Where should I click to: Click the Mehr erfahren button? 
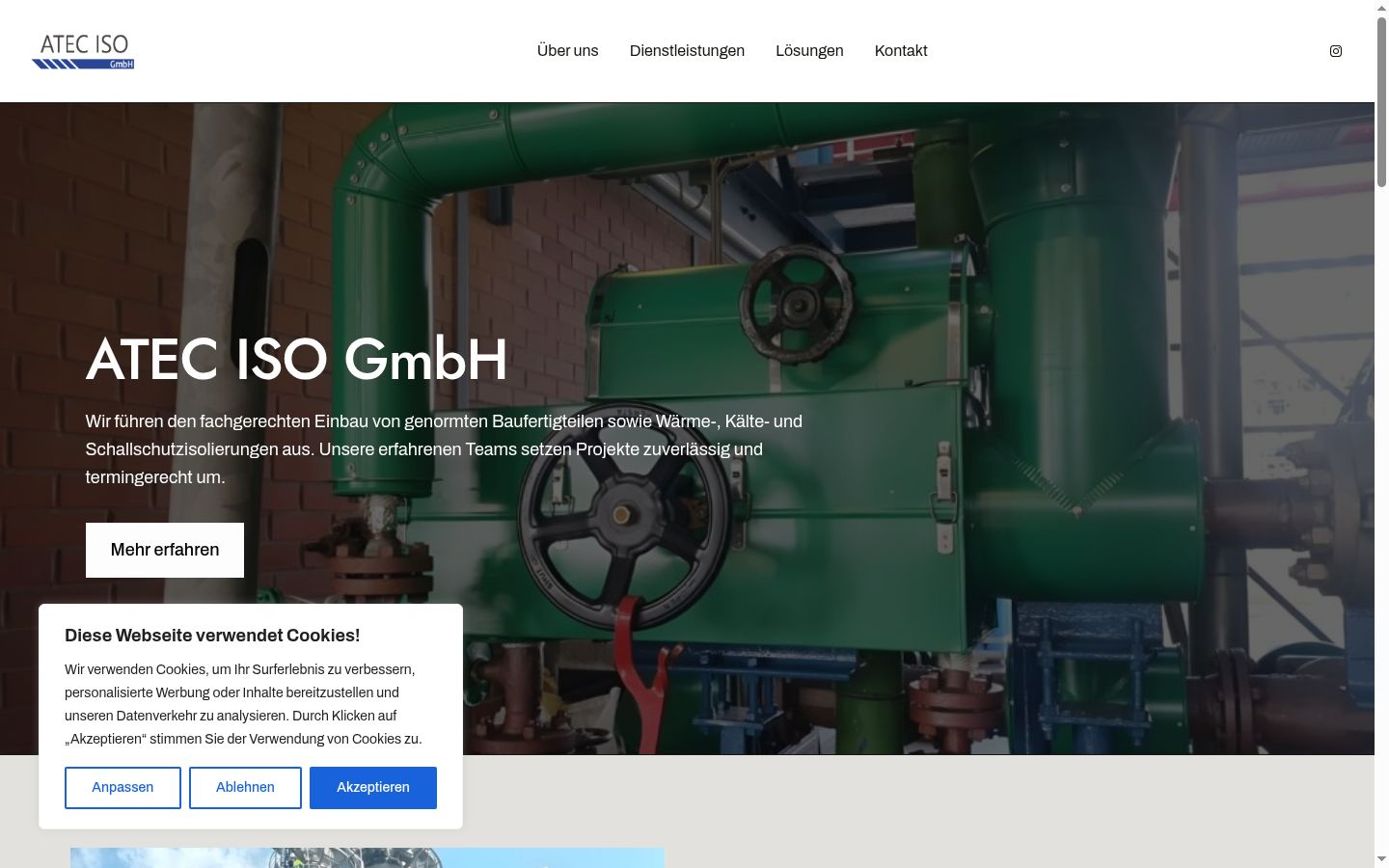tap(165, 550)
